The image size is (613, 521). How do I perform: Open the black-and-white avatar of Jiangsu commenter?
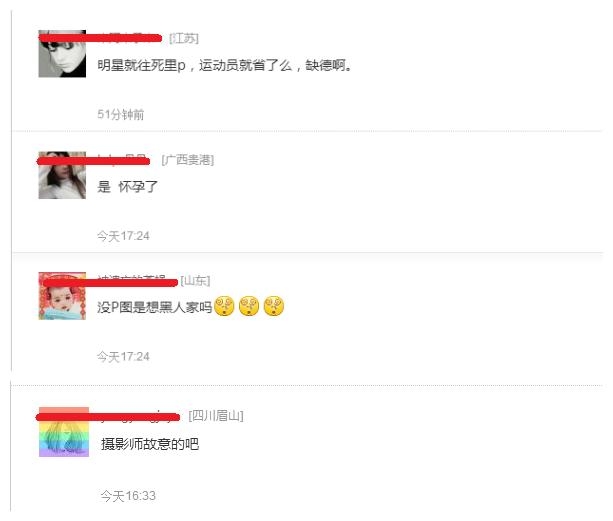pyautogui.click(x=62, y=54)
